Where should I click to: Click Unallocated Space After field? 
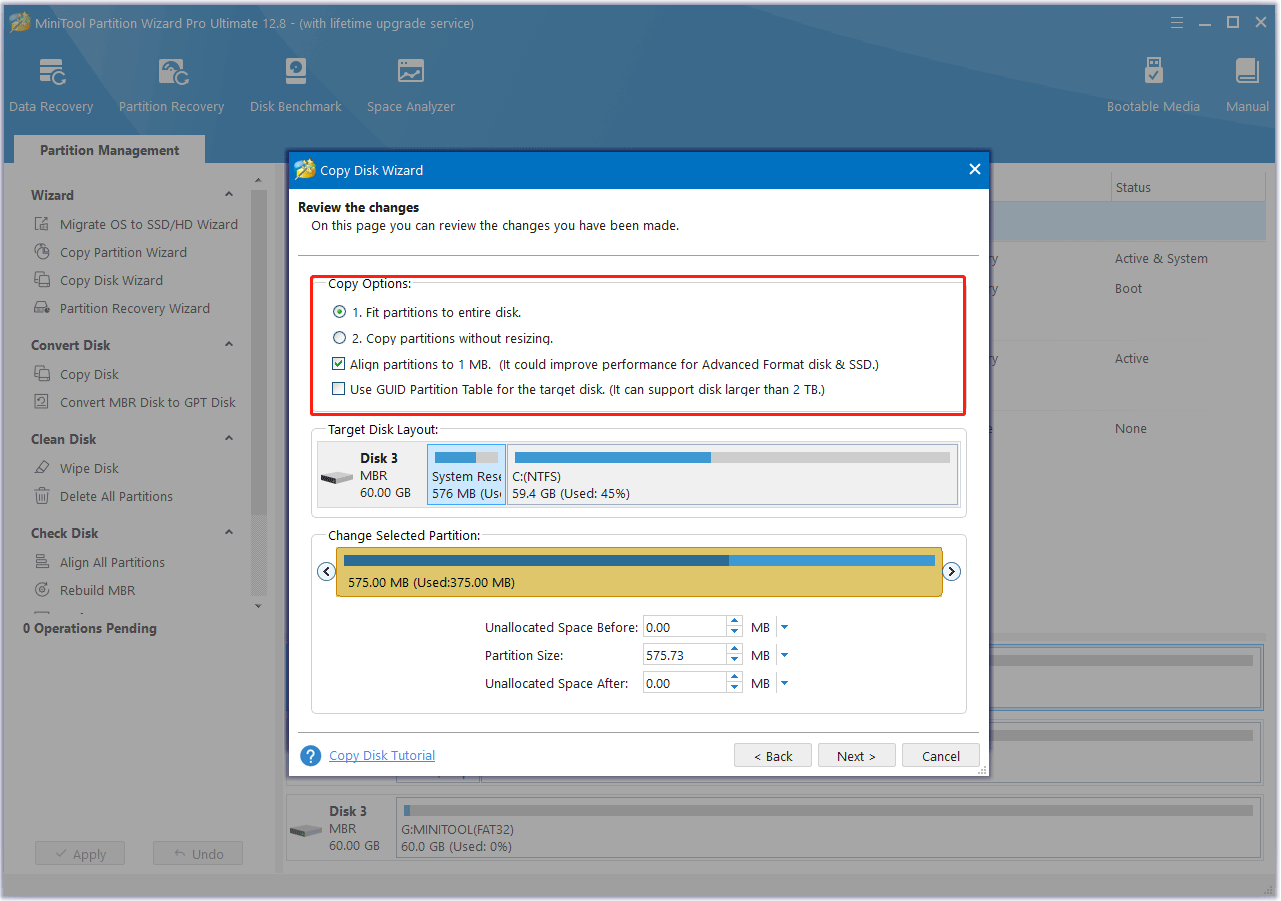click(684, 683)
